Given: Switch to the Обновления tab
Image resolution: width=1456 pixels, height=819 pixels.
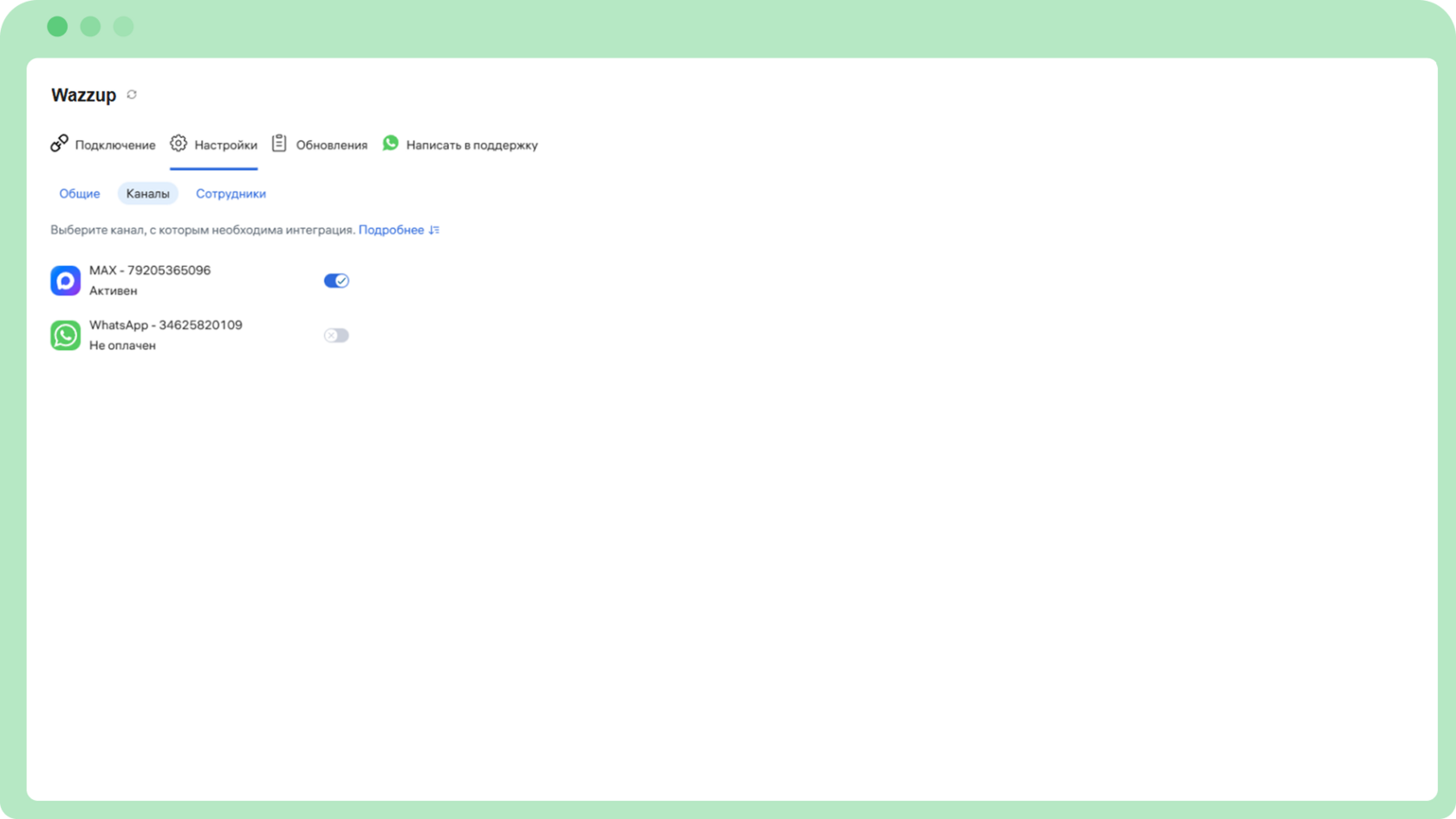Looking at the screenshot, I should [x=320, y=145].
